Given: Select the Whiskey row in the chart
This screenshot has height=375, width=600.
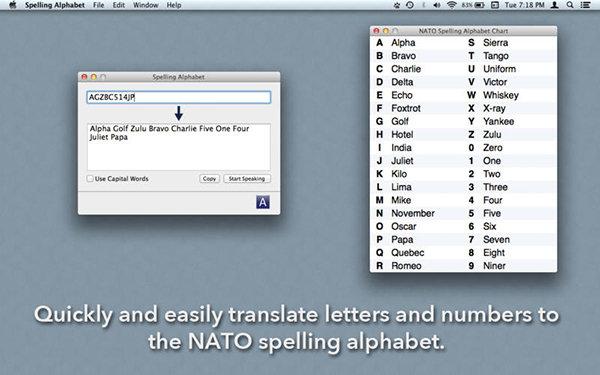Looking at the screenshot, I should pos(510,95).
